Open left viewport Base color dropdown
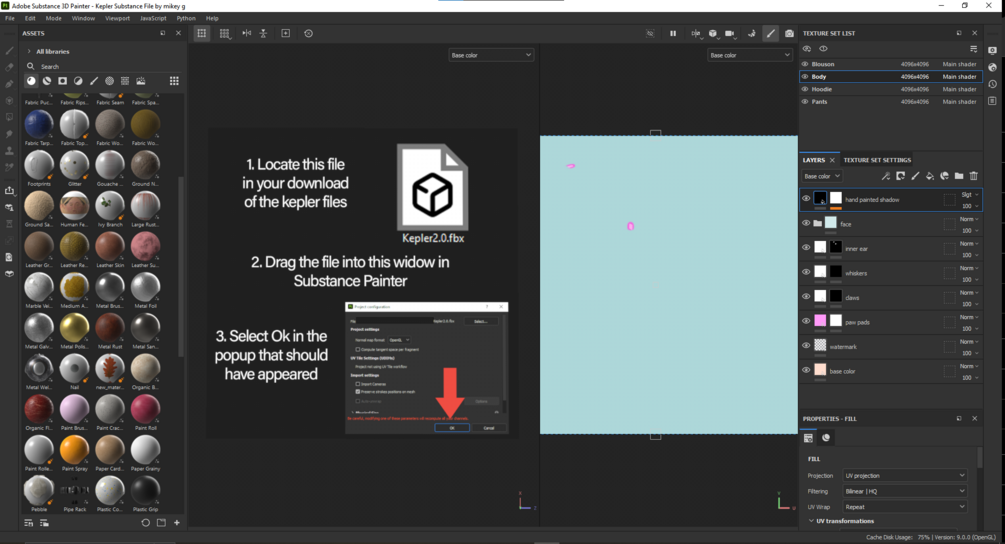 tap(491, 55)
